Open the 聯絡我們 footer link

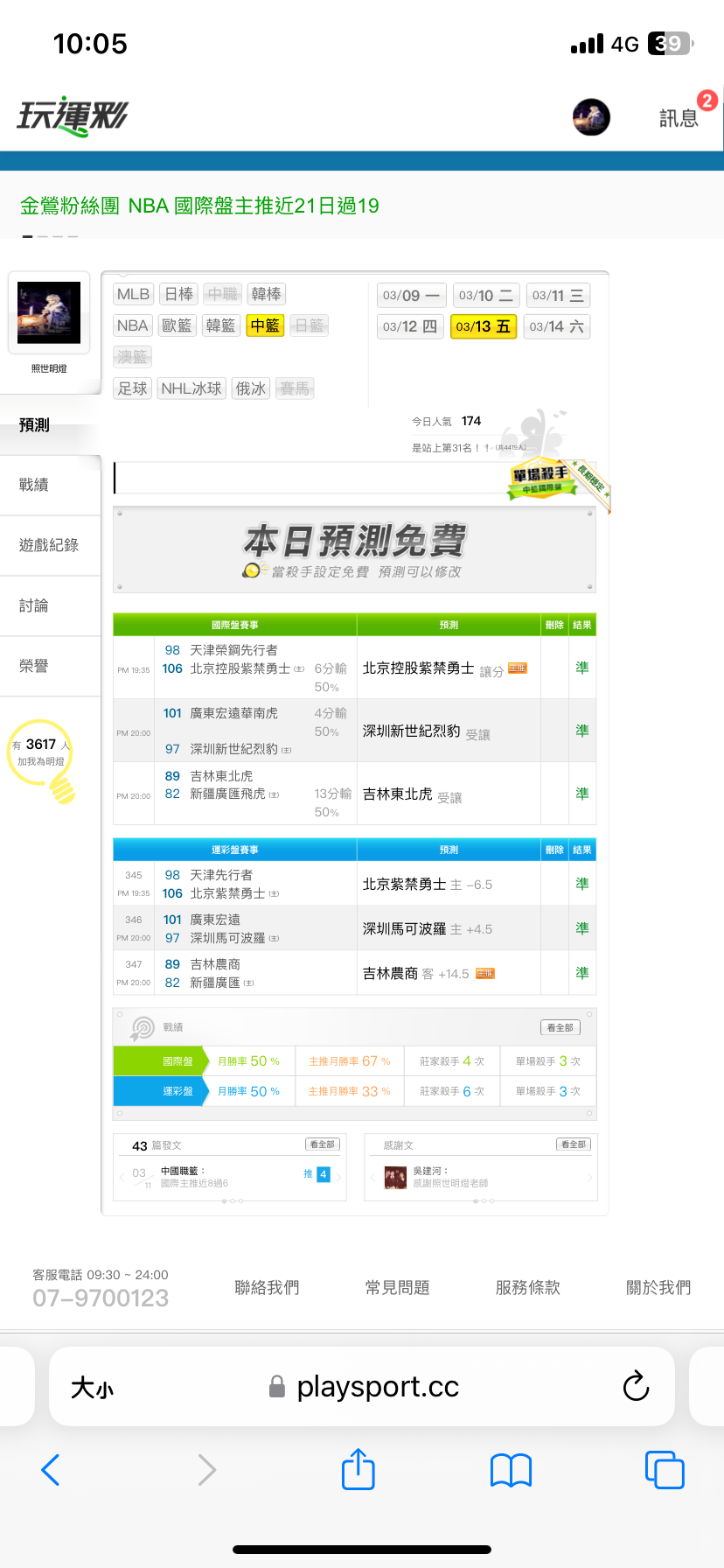point(267,1288)
